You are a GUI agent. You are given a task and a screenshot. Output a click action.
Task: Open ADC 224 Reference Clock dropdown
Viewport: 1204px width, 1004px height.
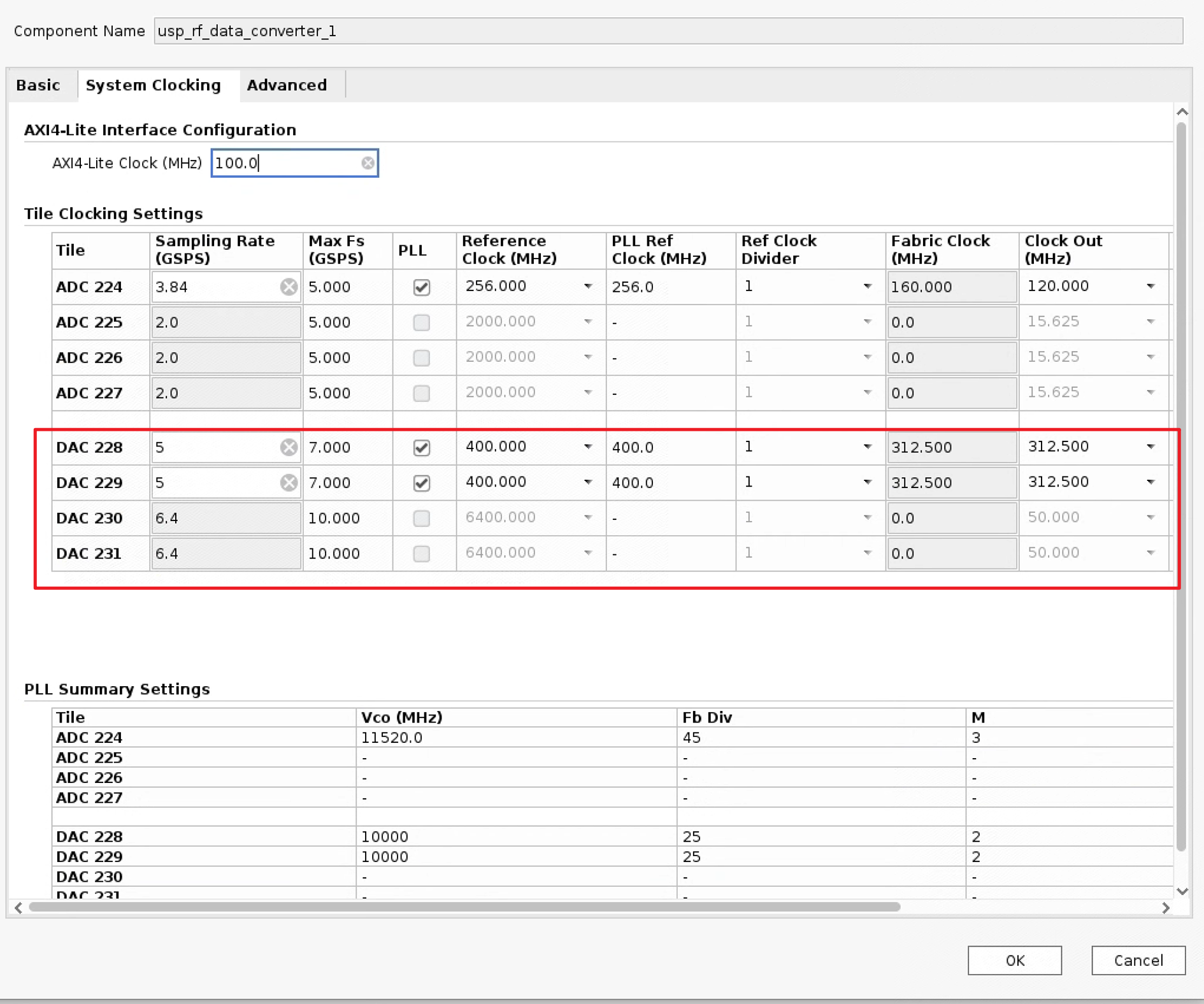click(587, 287)
